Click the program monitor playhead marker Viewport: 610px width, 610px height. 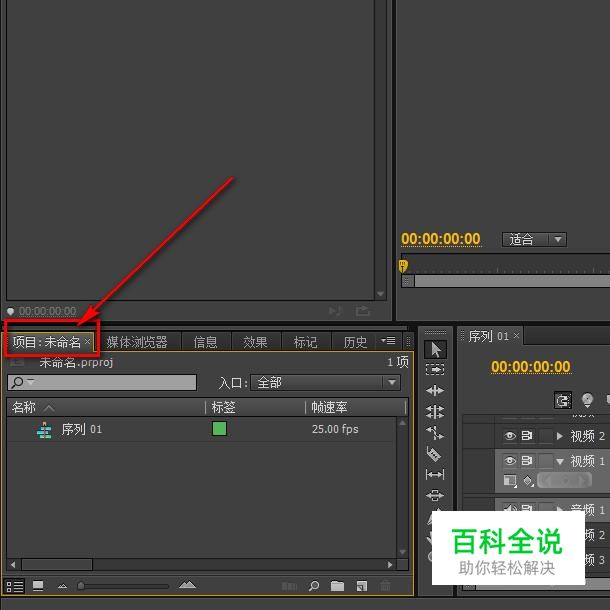click(403, 266)
